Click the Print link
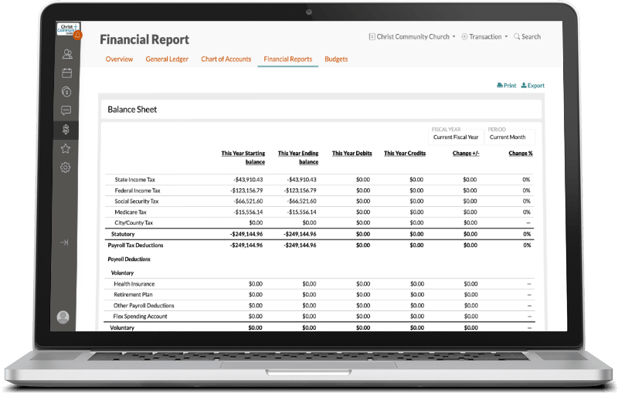 point(506,85)
